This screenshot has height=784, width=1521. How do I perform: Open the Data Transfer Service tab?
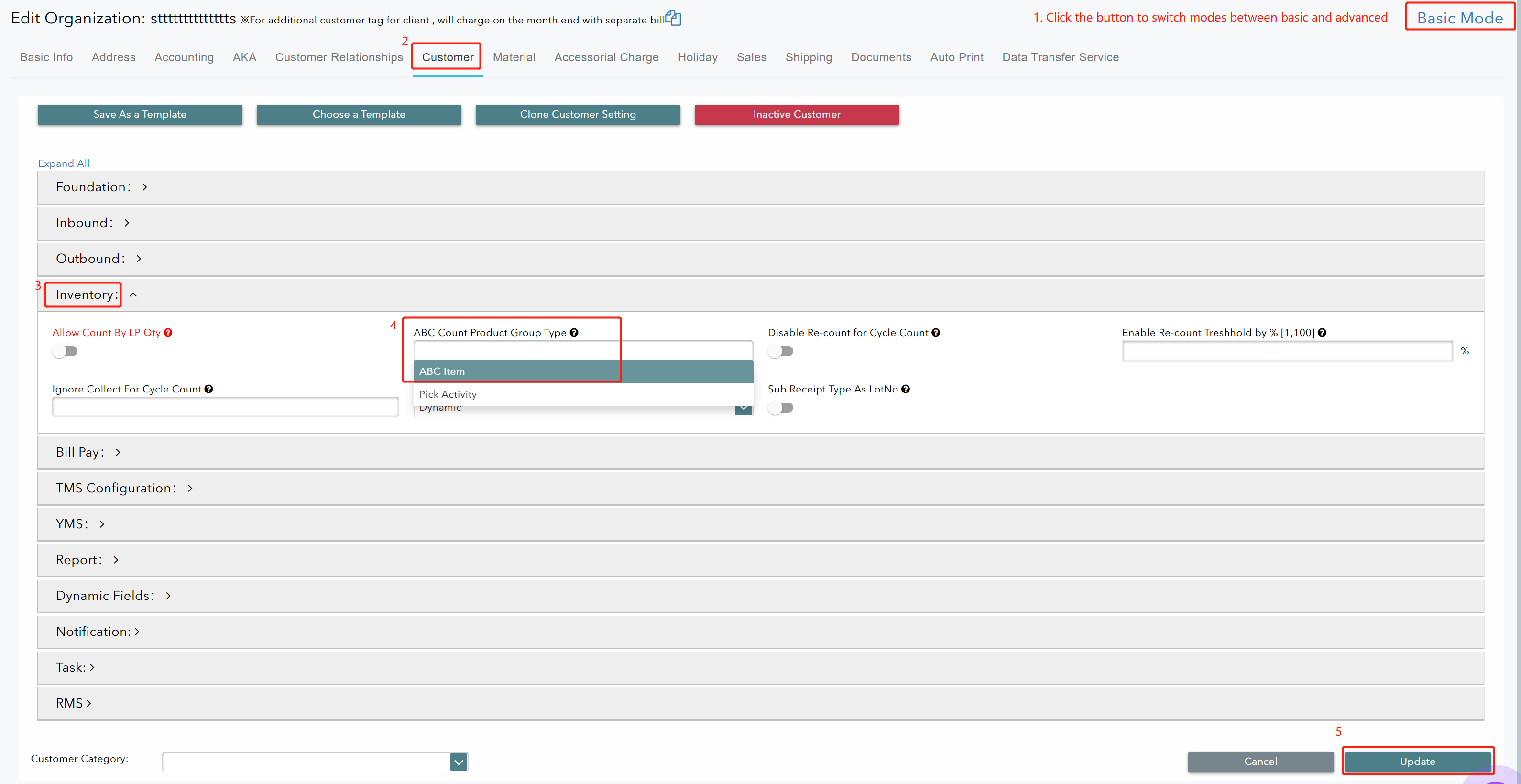(x=1060, y=57)
